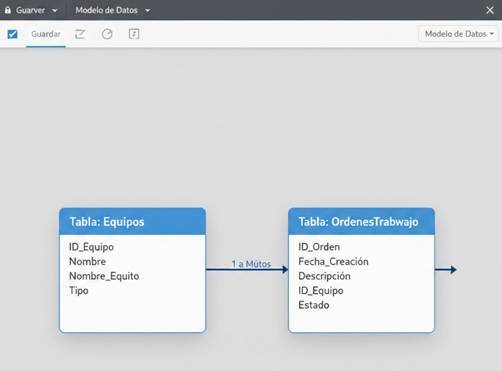The height and width of the screenshot is (371, 502).
Task: Open the Modelo de Datos dropdown at right
Action: 459,34
